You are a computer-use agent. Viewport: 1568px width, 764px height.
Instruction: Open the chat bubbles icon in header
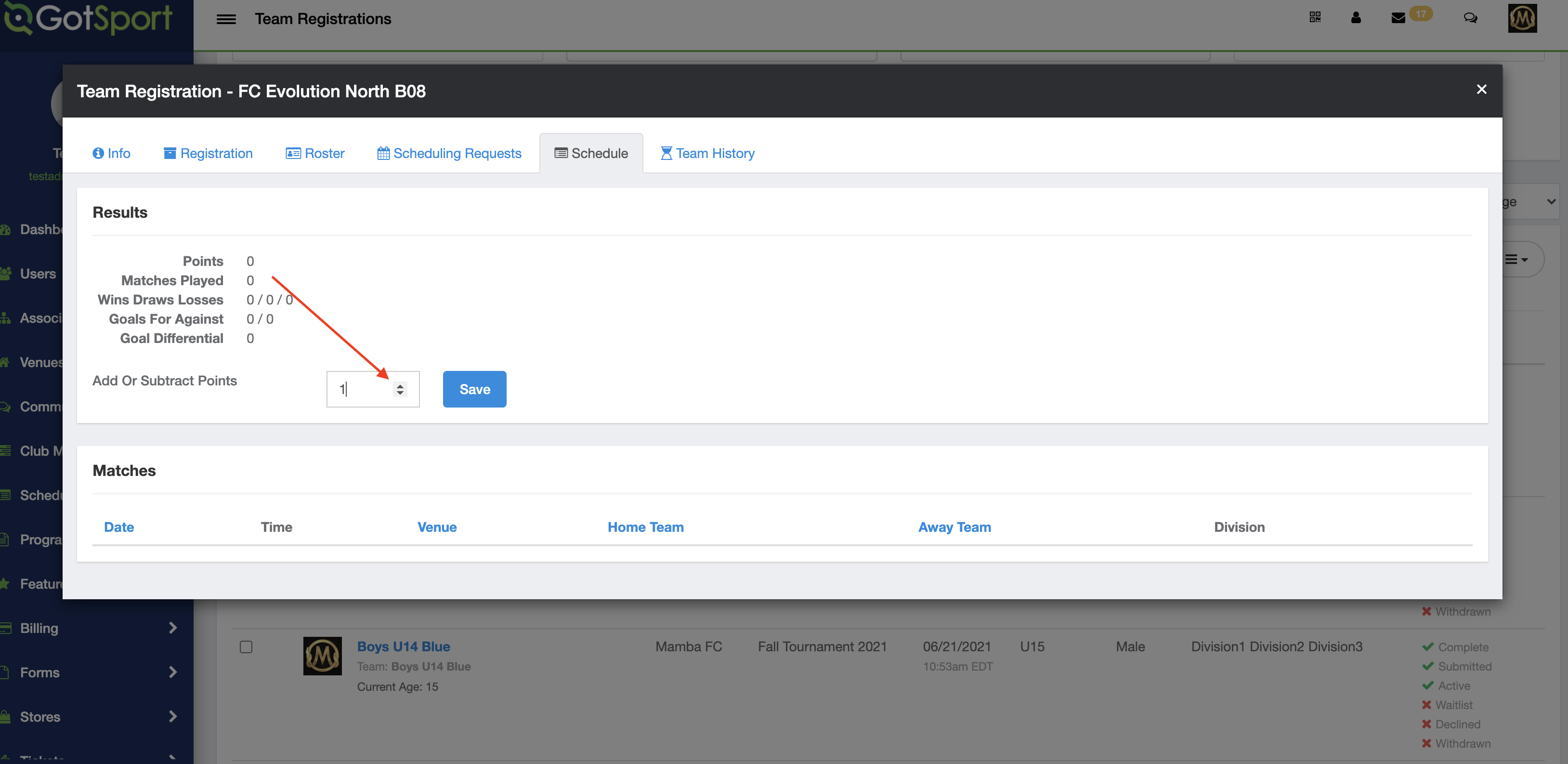tap(1470, 18)
